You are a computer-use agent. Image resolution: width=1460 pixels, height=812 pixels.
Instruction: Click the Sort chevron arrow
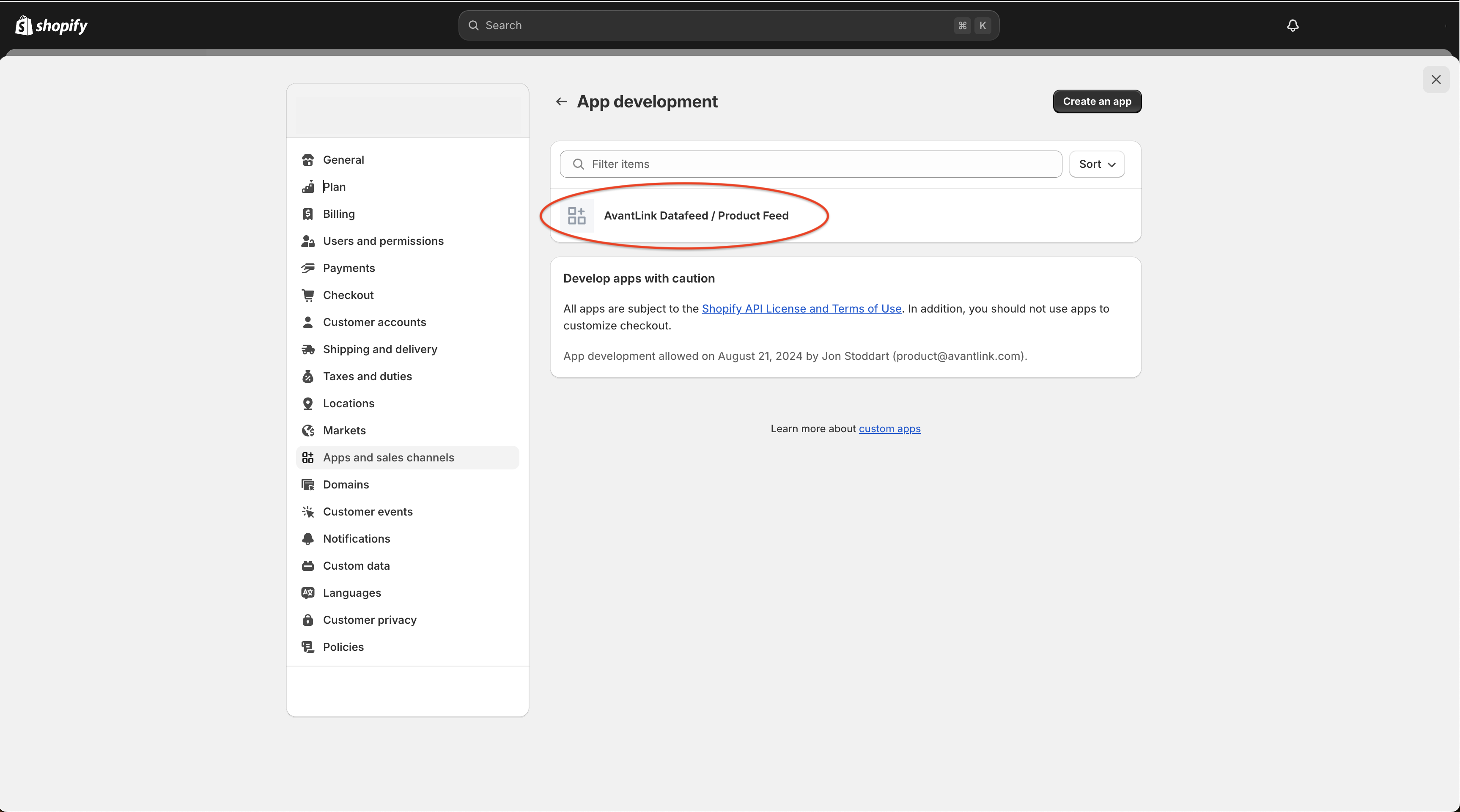[x=1111, y=165]
